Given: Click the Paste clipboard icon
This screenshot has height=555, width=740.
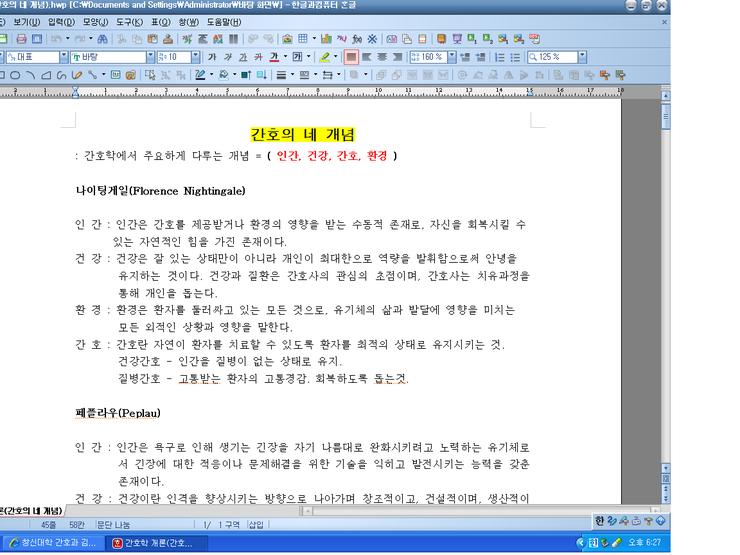Looking at the screenshot, I should [152, 39].
